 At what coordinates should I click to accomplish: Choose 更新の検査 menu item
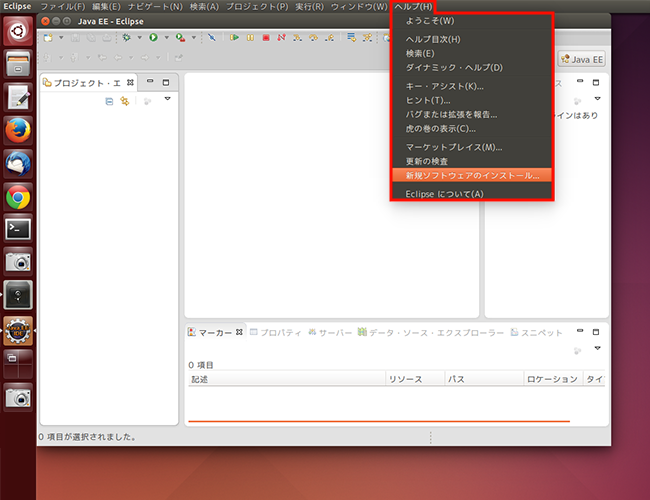pyautogui.click(x=472, y=161)
